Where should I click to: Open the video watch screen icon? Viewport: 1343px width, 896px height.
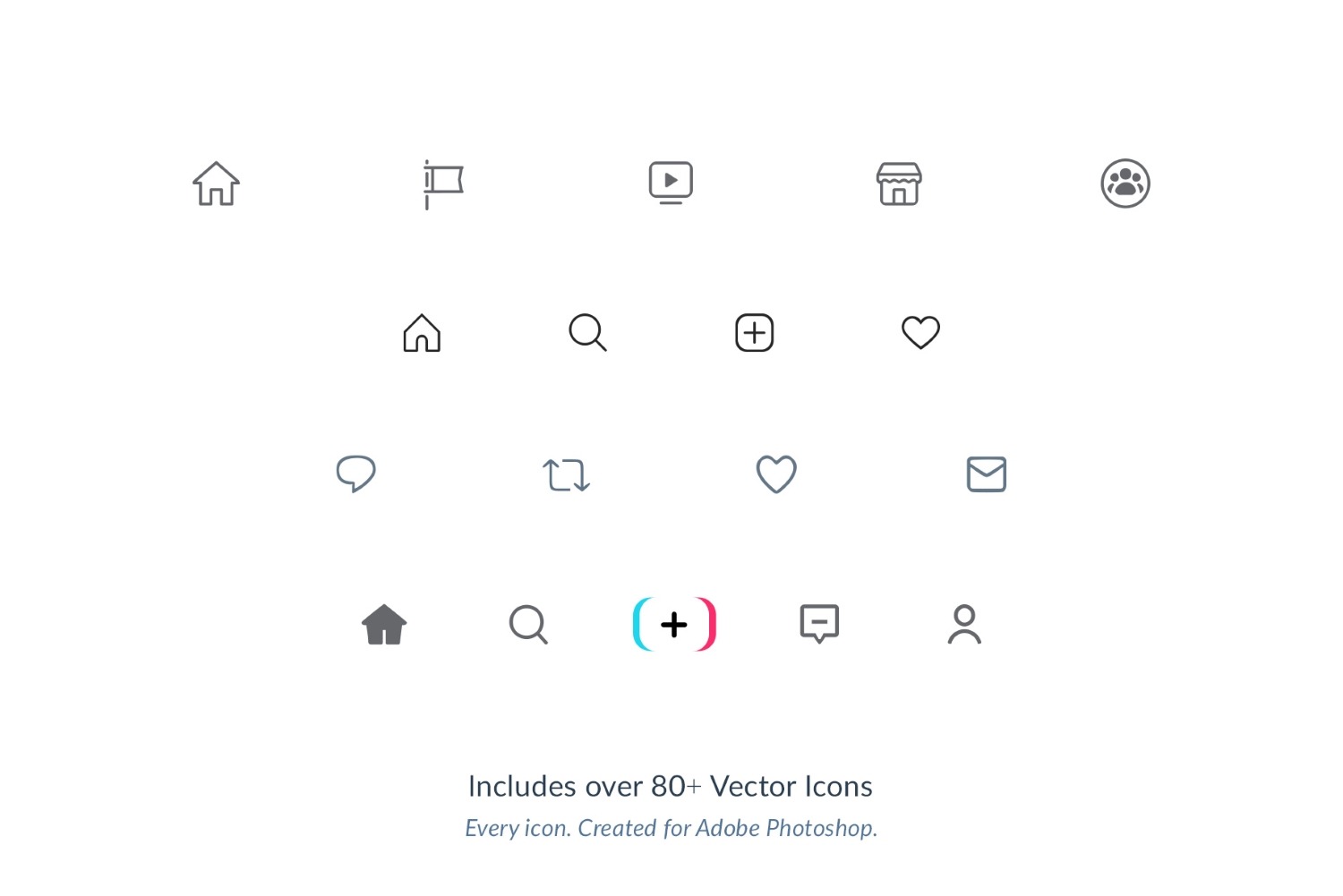coord(671,183)
